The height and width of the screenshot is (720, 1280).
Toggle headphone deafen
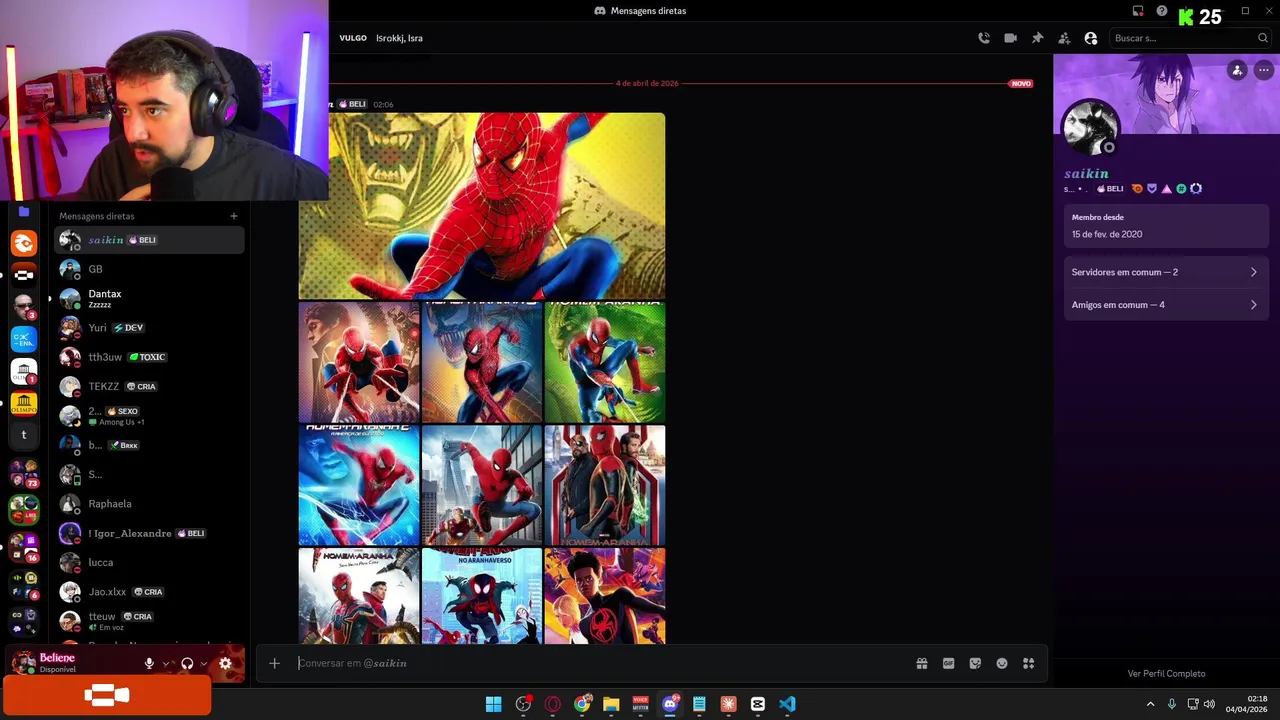pos(187,663)
